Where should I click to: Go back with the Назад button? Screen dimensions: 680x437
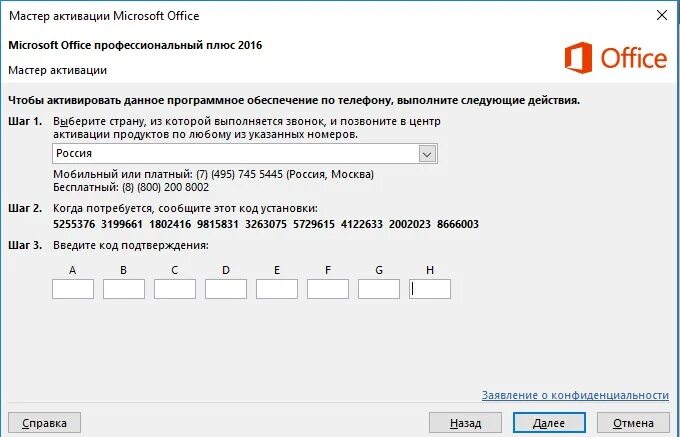[465, 423]
